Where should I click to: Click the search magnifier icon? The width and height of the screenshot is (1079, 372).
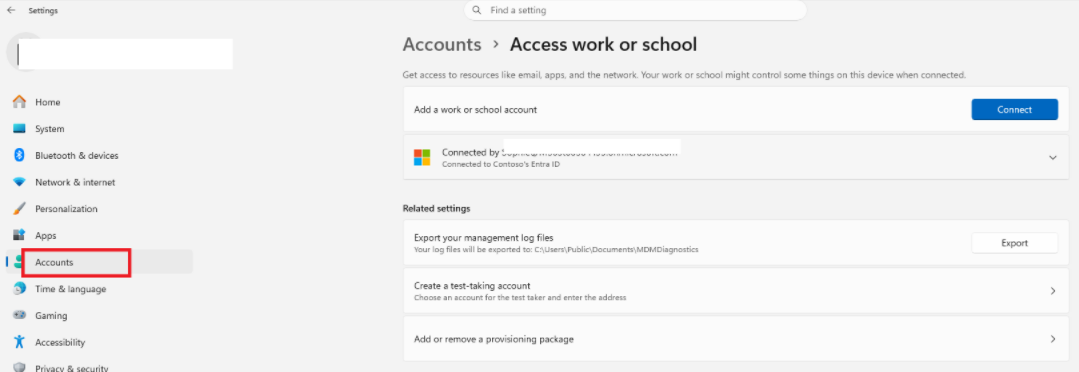(x=477, y=10)
